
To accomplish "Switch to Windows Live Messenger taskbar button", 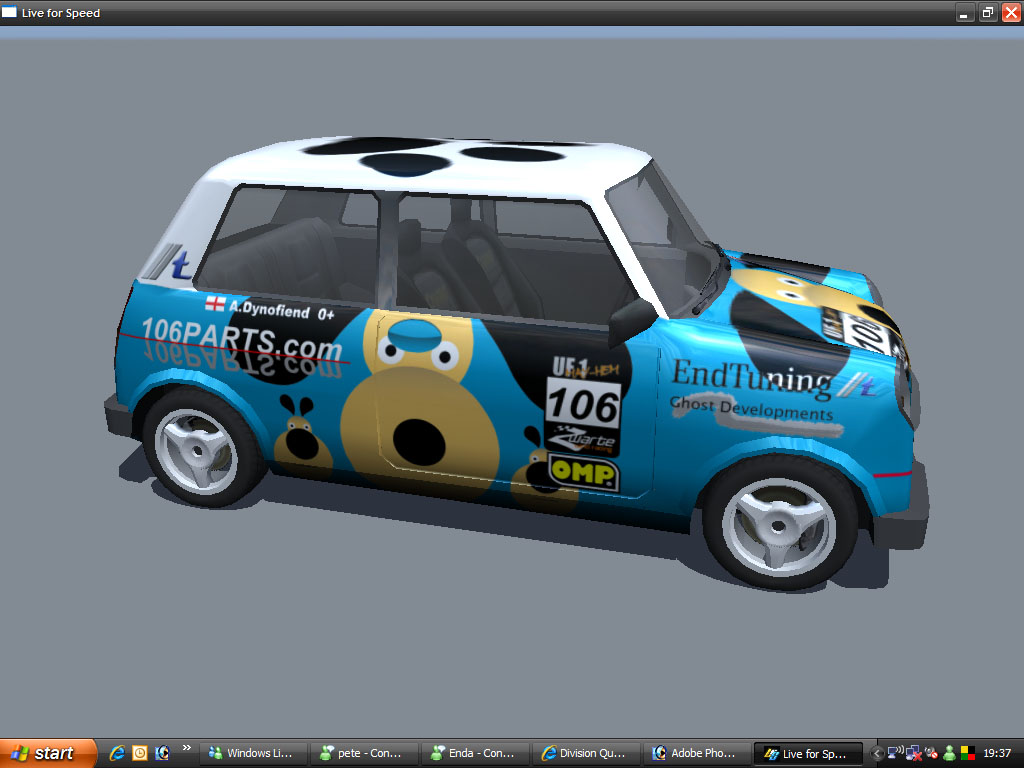I will [x=253, y=753].
